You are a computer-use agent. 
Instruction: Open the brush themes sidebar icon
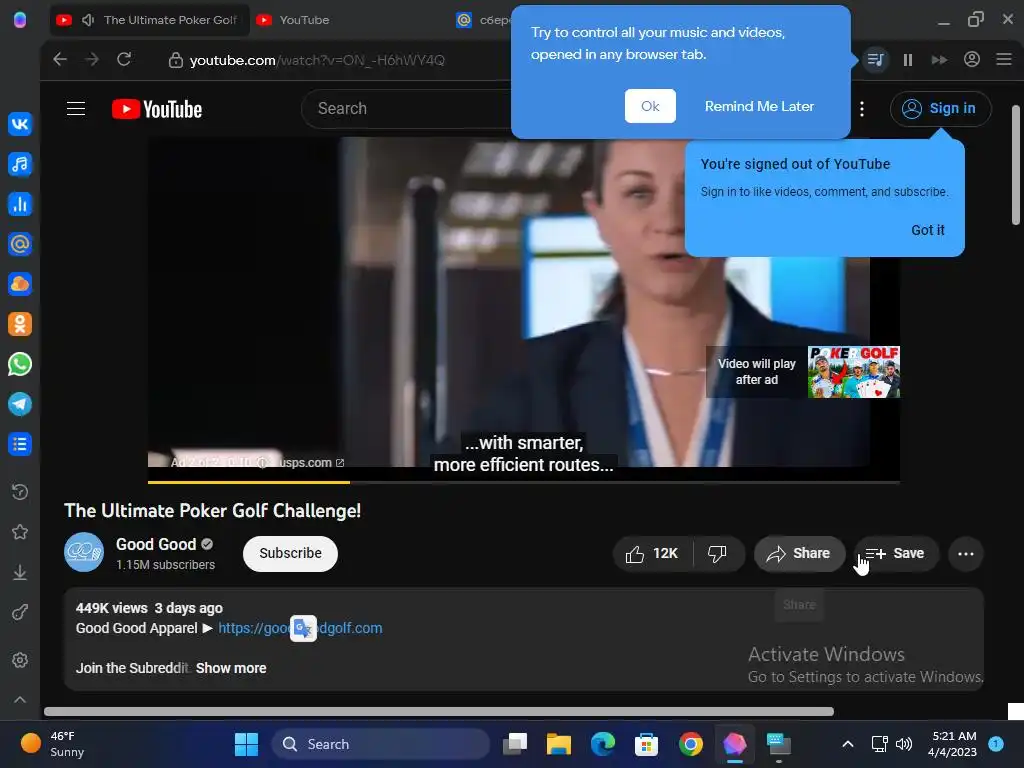click(x=20, y=612)
